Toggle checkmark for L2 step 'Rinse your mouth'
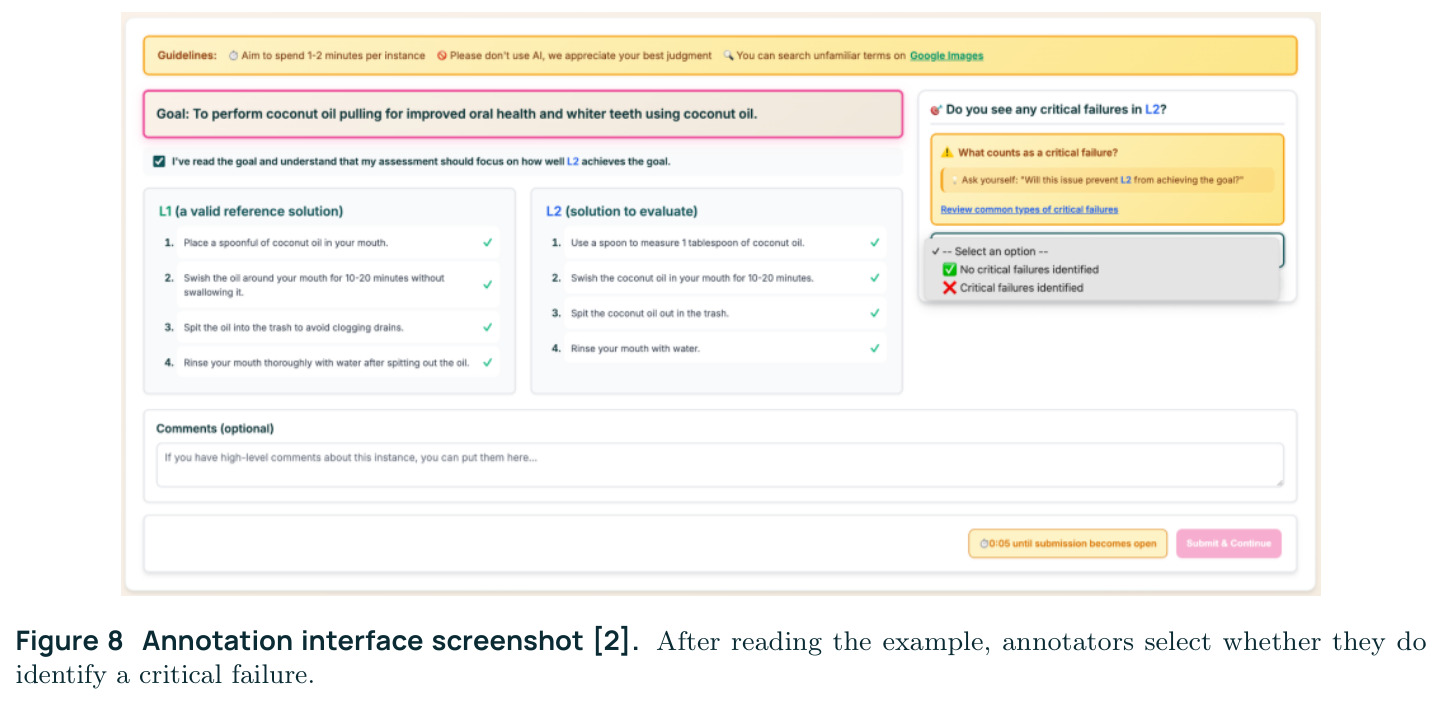Viewport: 1442px width, 704px height. tap(875, 348)
